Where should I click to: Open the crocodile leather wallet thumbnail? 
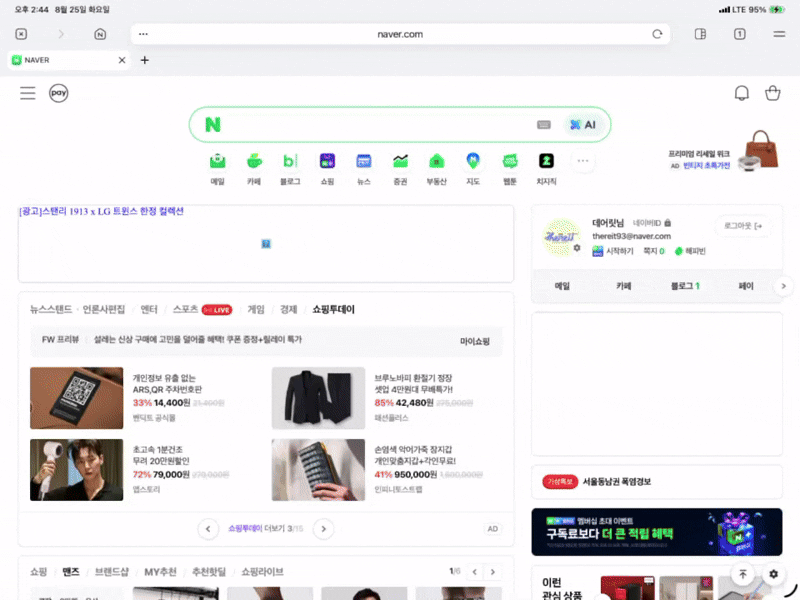tap(318, 470)
